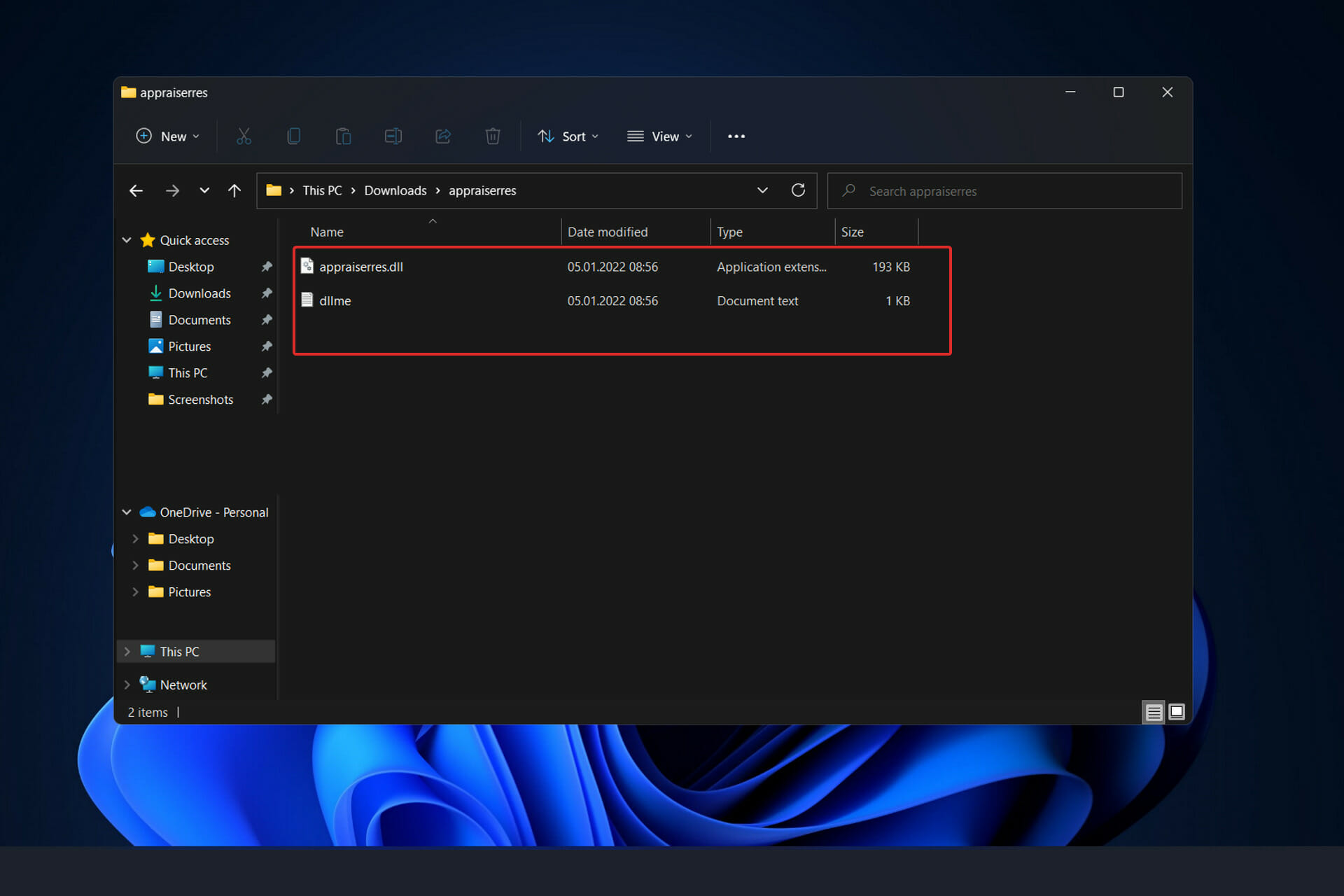This screenshot has height=896, width=1344.
Task: Click the Delete trash can icon
Action: (493, 136)
